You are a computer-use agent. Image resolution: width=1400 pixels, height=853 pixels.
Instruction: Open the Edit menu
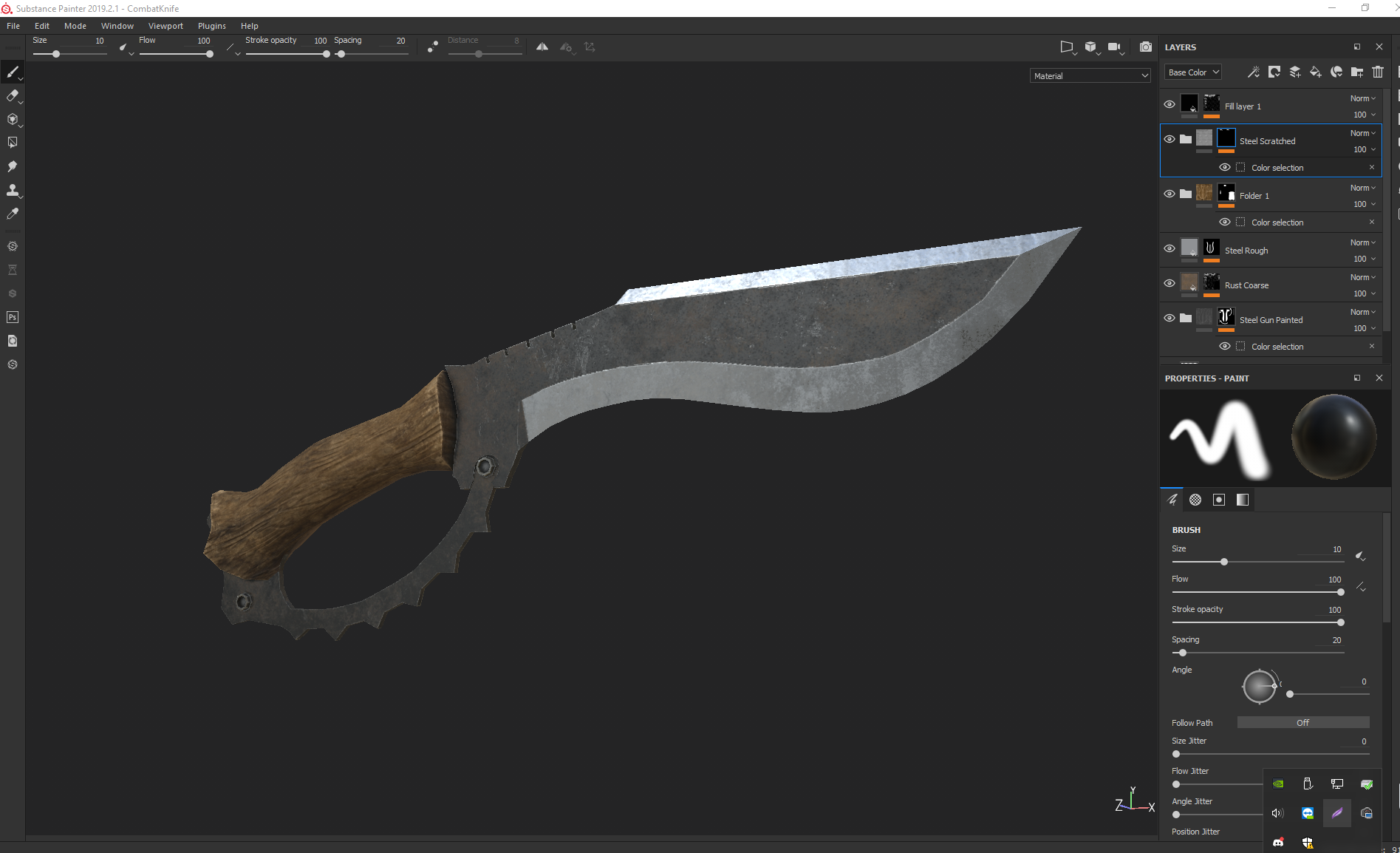[42, 26]
